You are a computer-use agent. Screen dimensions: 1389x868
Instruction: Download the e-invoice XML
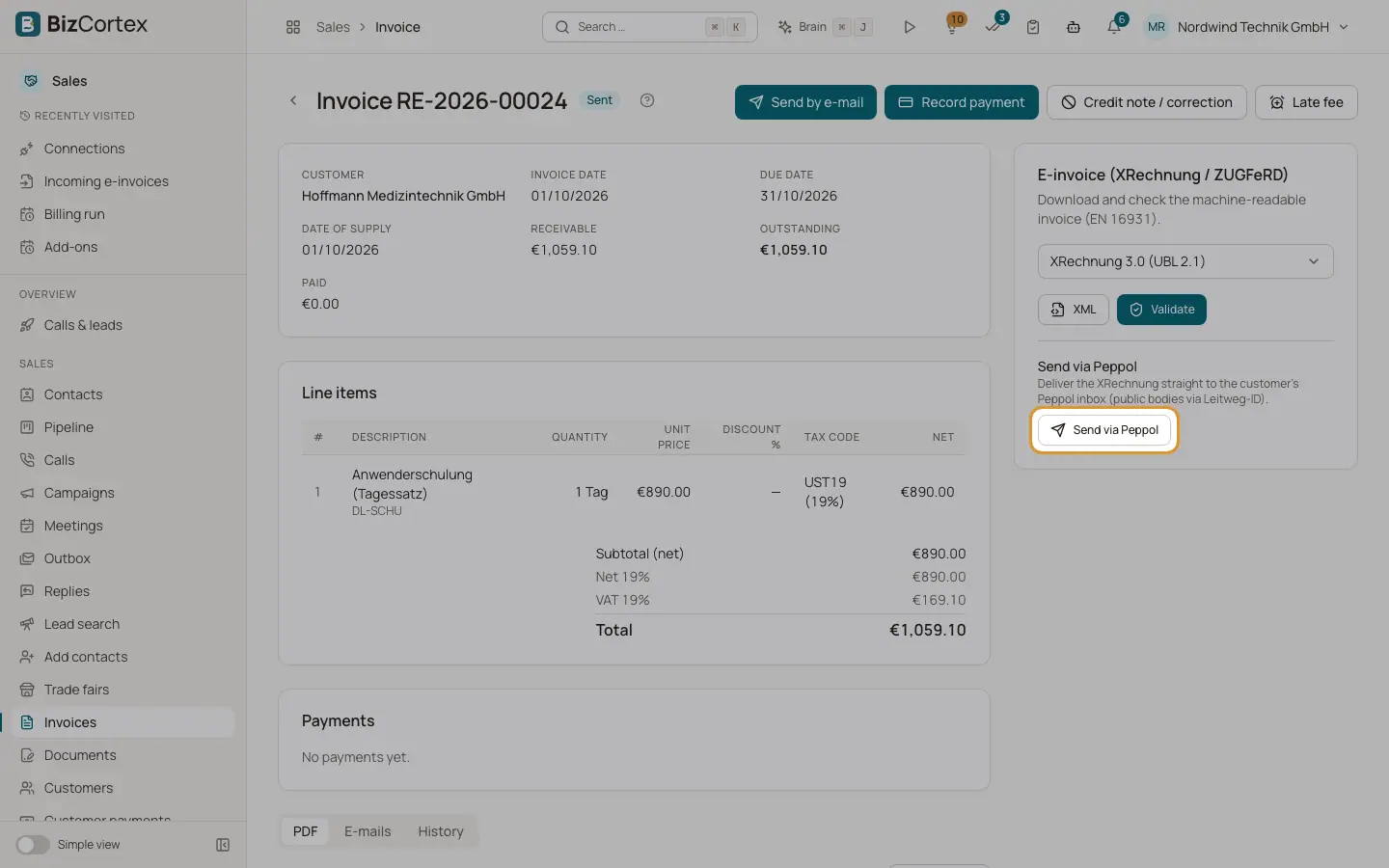pyautogui.click(x=1074, y=310)
